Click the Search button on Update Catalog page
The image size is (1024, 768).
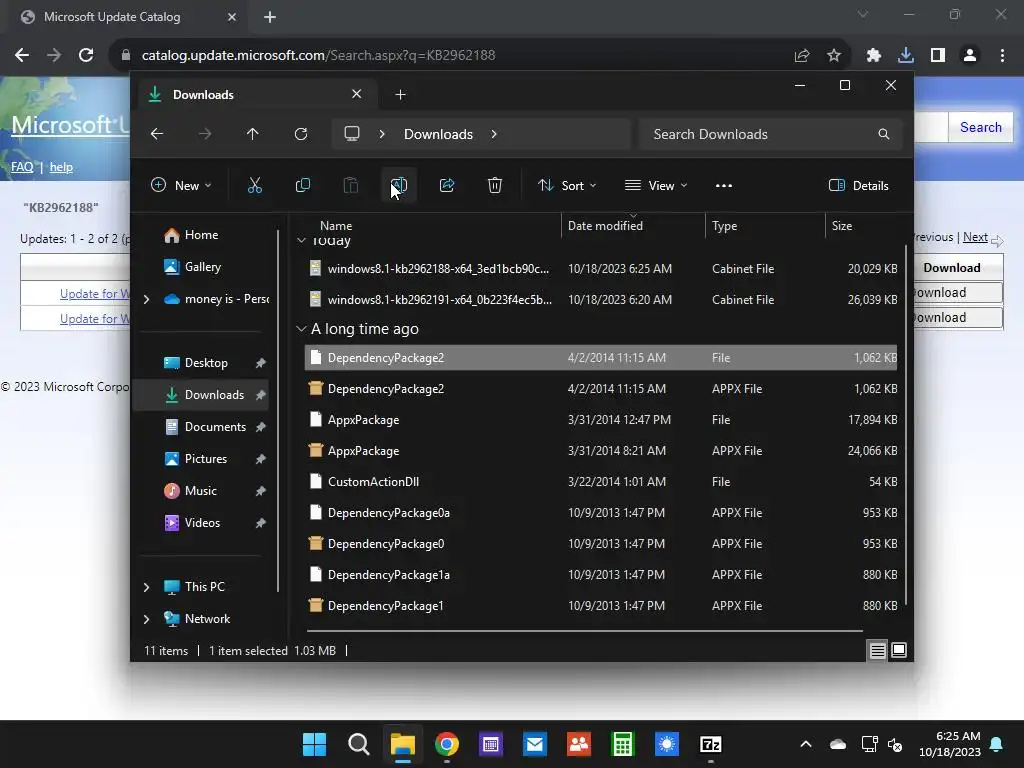pos(980,127)
